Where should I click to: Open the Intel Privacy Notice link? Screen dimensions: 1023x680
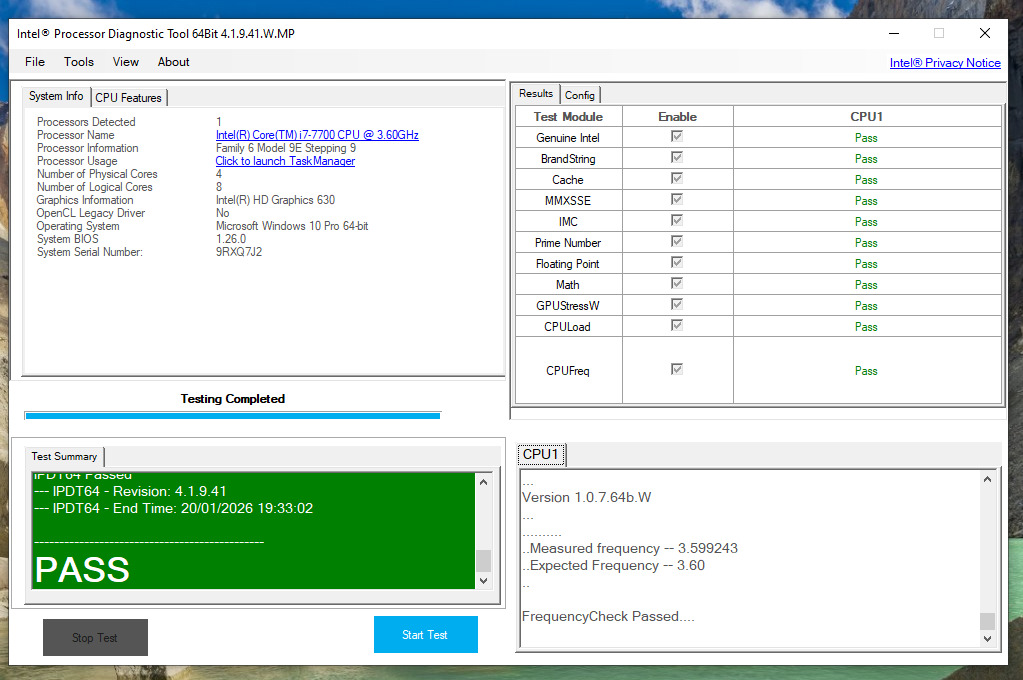[x=945, y=63]
